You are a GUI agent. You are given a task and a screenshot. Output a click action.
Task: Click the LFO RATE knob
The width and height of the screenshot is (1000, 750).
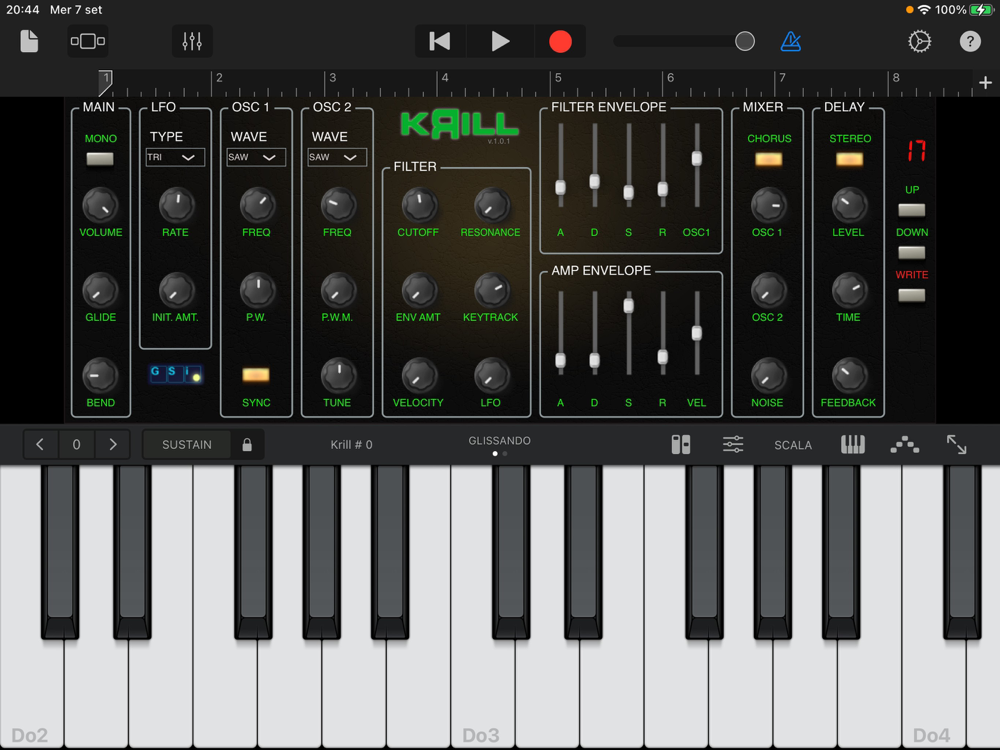(x=176, y=205)
